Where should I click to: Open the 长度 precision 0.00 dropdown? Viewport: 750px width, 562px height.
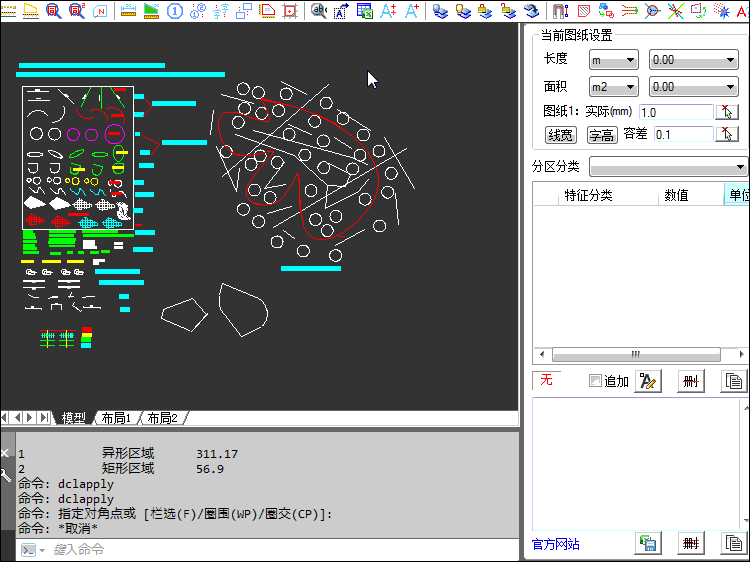692,60
